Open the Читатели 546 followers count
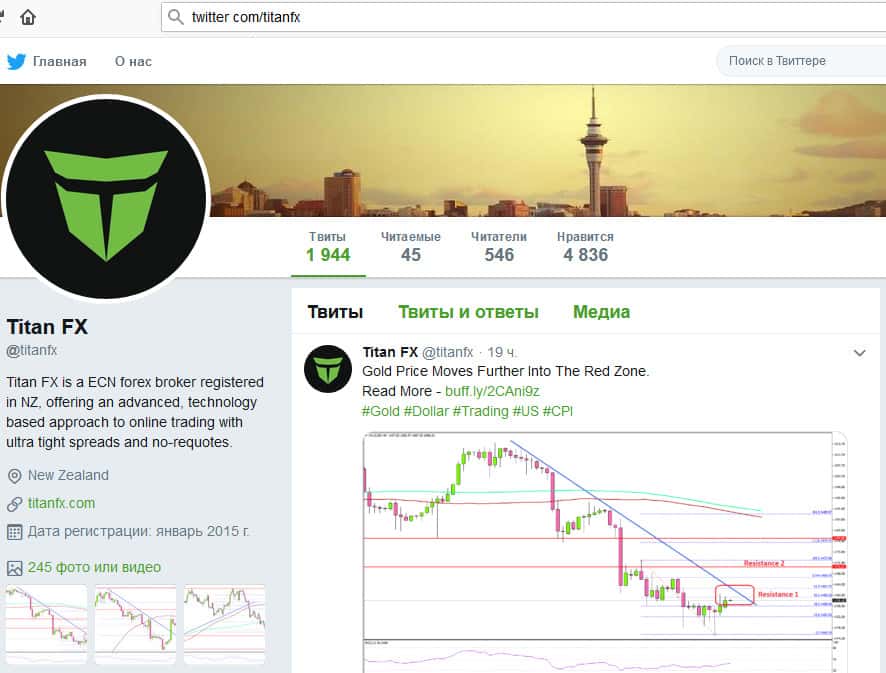This screenshot has height=673, width=886. coord(499,247)
